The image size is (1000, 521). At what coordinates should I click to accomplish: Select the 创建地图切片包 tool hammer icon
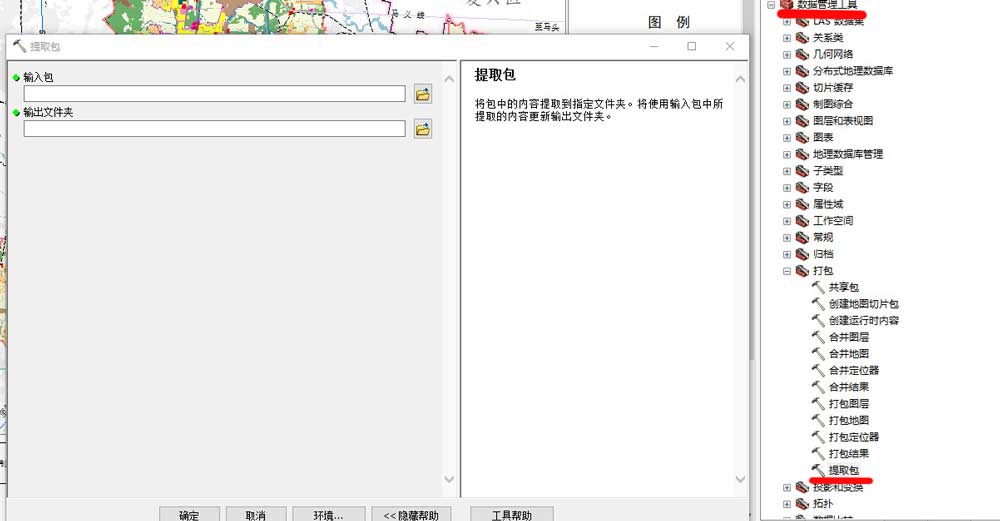pyautogui.click(x=818, y=304)
